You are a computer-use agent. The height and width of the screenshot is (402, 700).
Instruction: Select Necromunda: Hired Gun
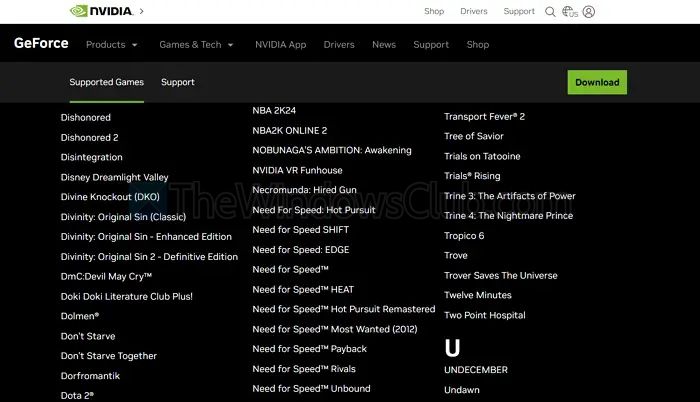tap(304, 190)
